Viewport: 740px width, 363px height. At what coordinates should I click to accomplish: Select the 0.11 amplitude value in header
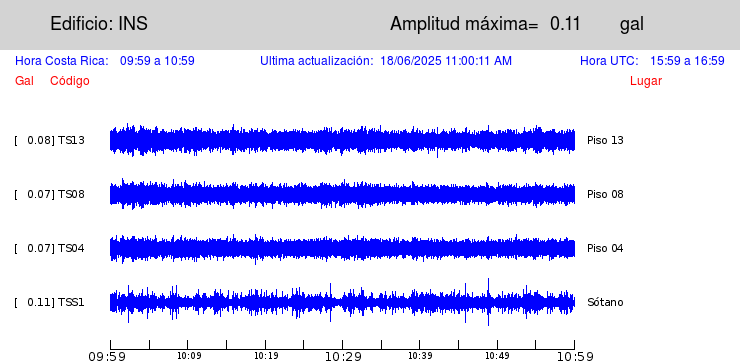[x=565, y=24]
